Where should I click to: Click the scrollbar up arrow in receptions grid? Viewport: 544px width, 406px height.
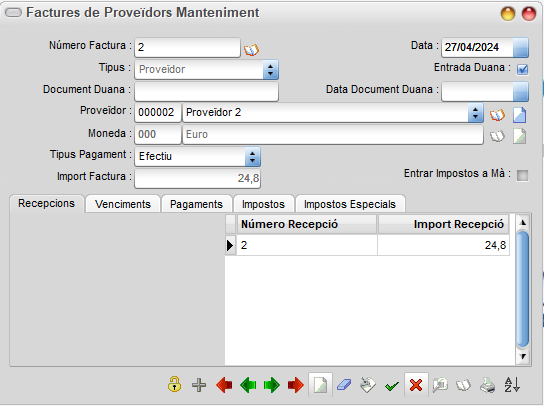tap(523, 223)
